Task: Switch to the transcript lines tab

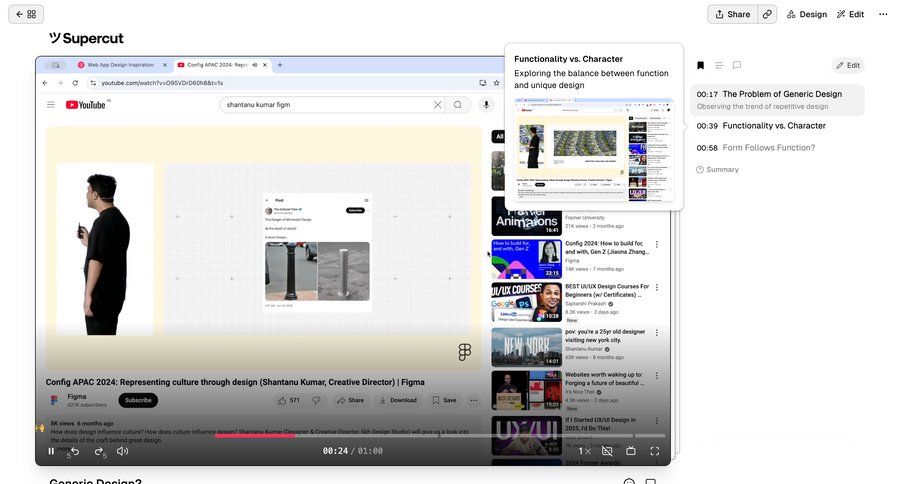Action: coord(719,65)
